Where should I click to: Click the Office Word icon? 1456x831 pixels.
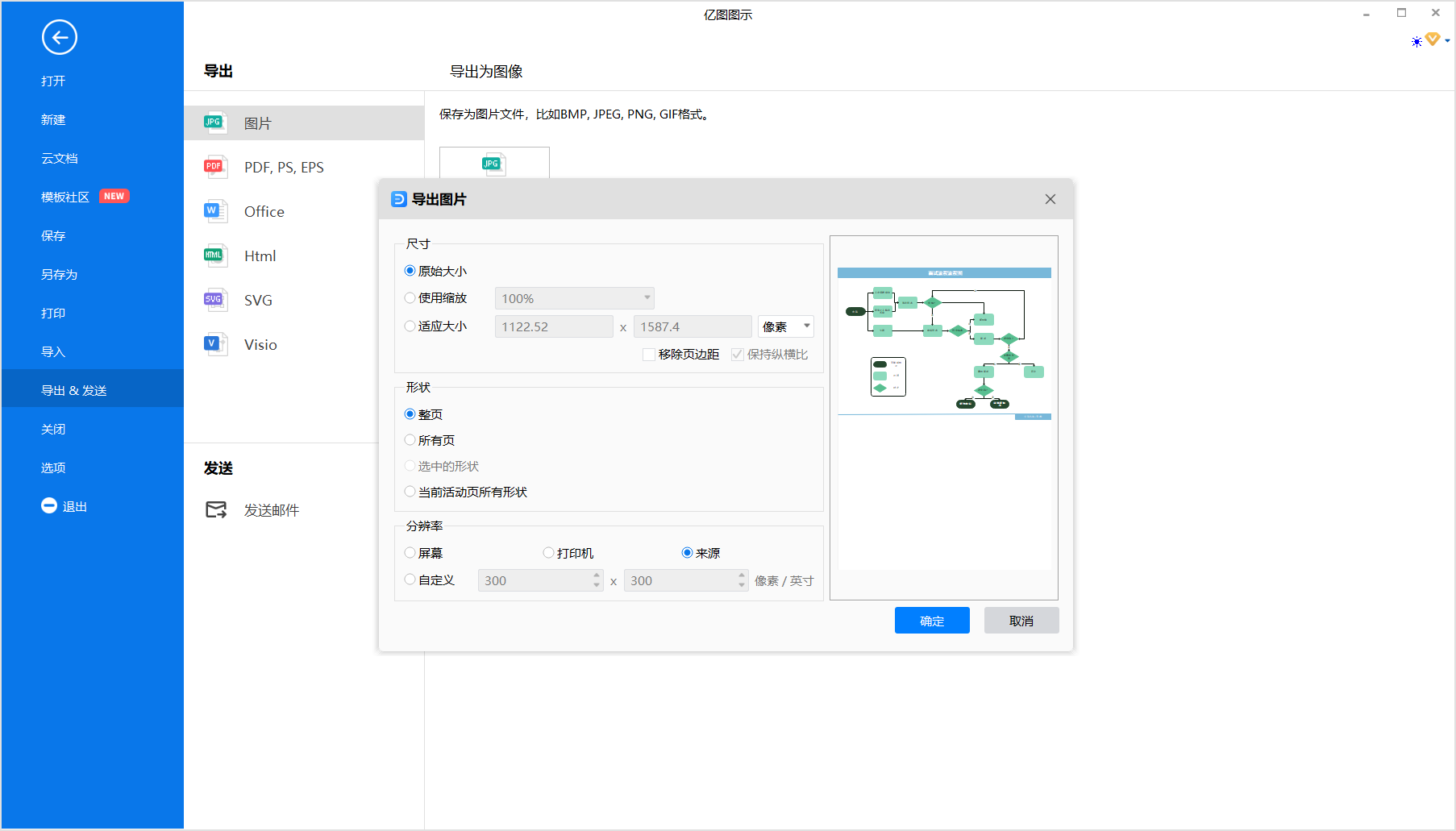[x=214, y=211]
